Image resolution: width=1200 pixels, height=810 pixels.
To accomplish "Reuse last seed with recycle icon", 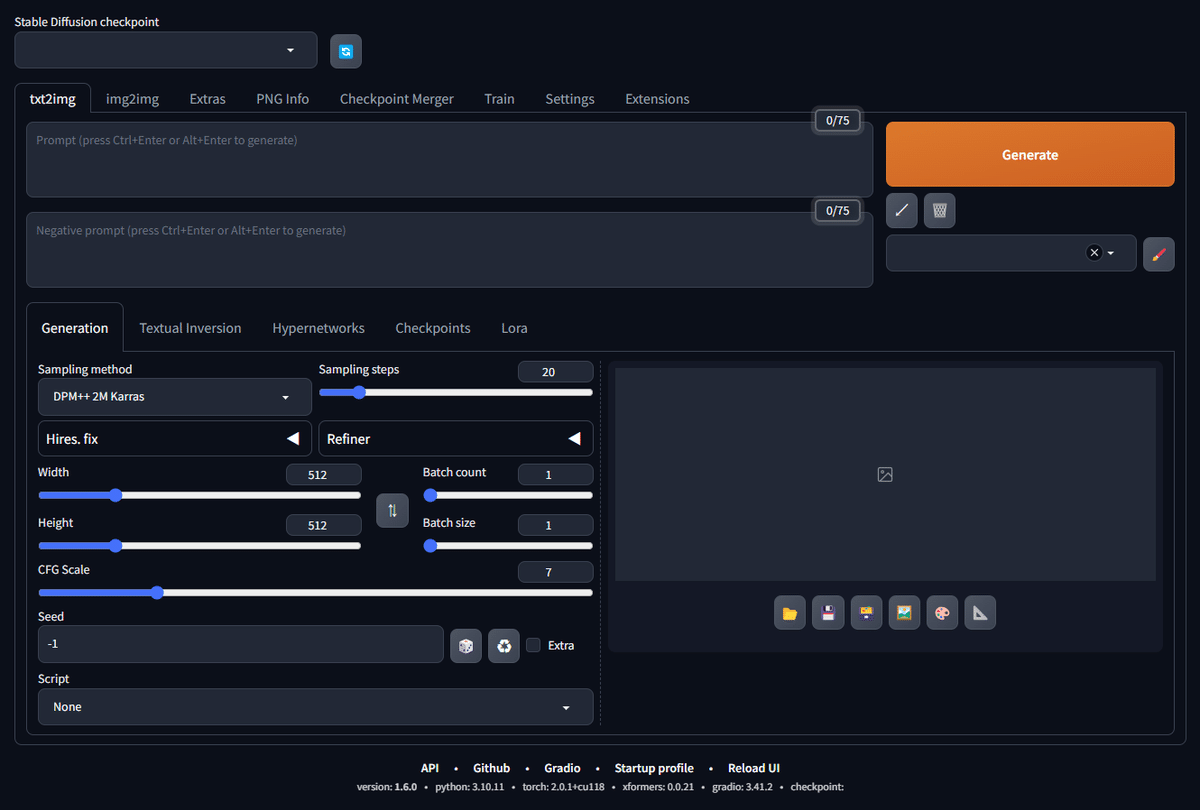I will click(504, 646).
